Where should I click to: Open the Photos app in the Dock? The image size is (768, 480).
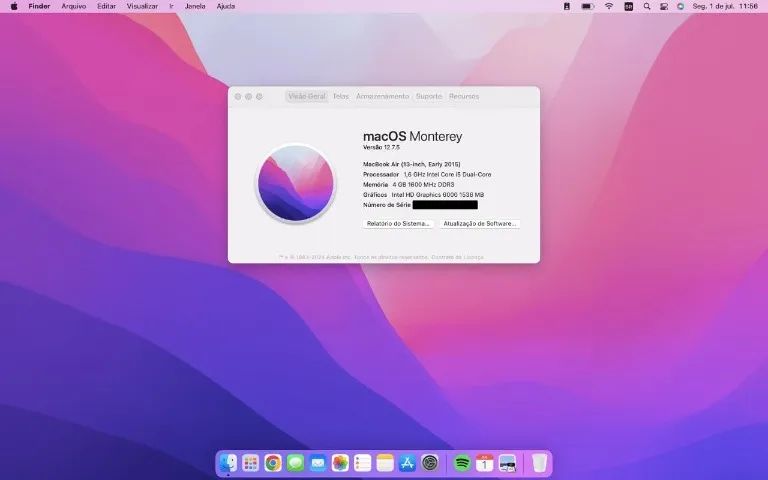[x=340, y=462]
